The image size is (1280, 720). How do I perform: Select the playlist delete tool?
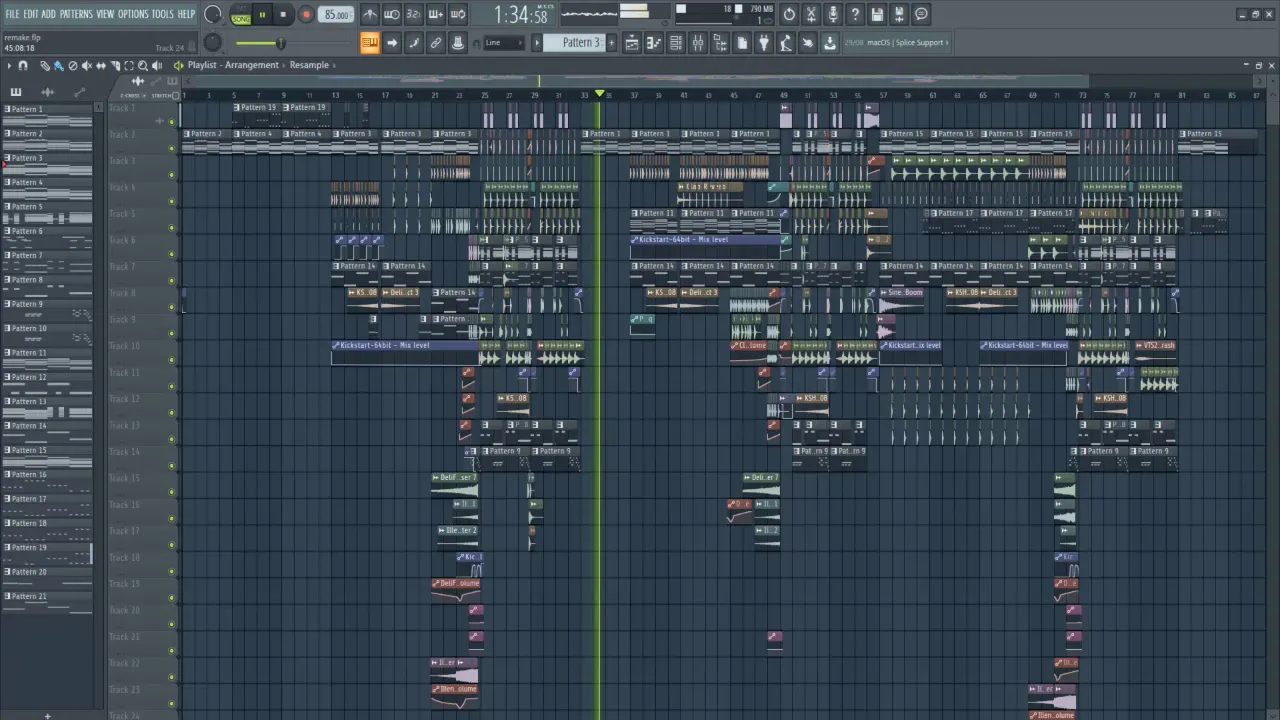[72, 65]
